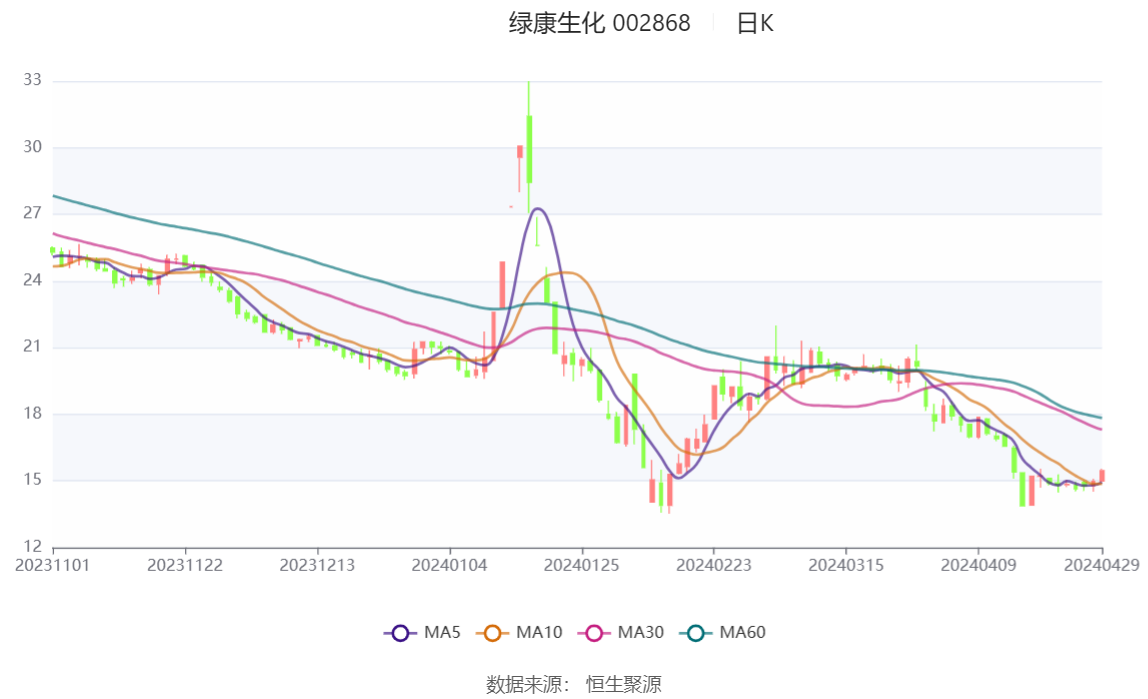Toggle the MA30 legend series

[x=621, y=632]
